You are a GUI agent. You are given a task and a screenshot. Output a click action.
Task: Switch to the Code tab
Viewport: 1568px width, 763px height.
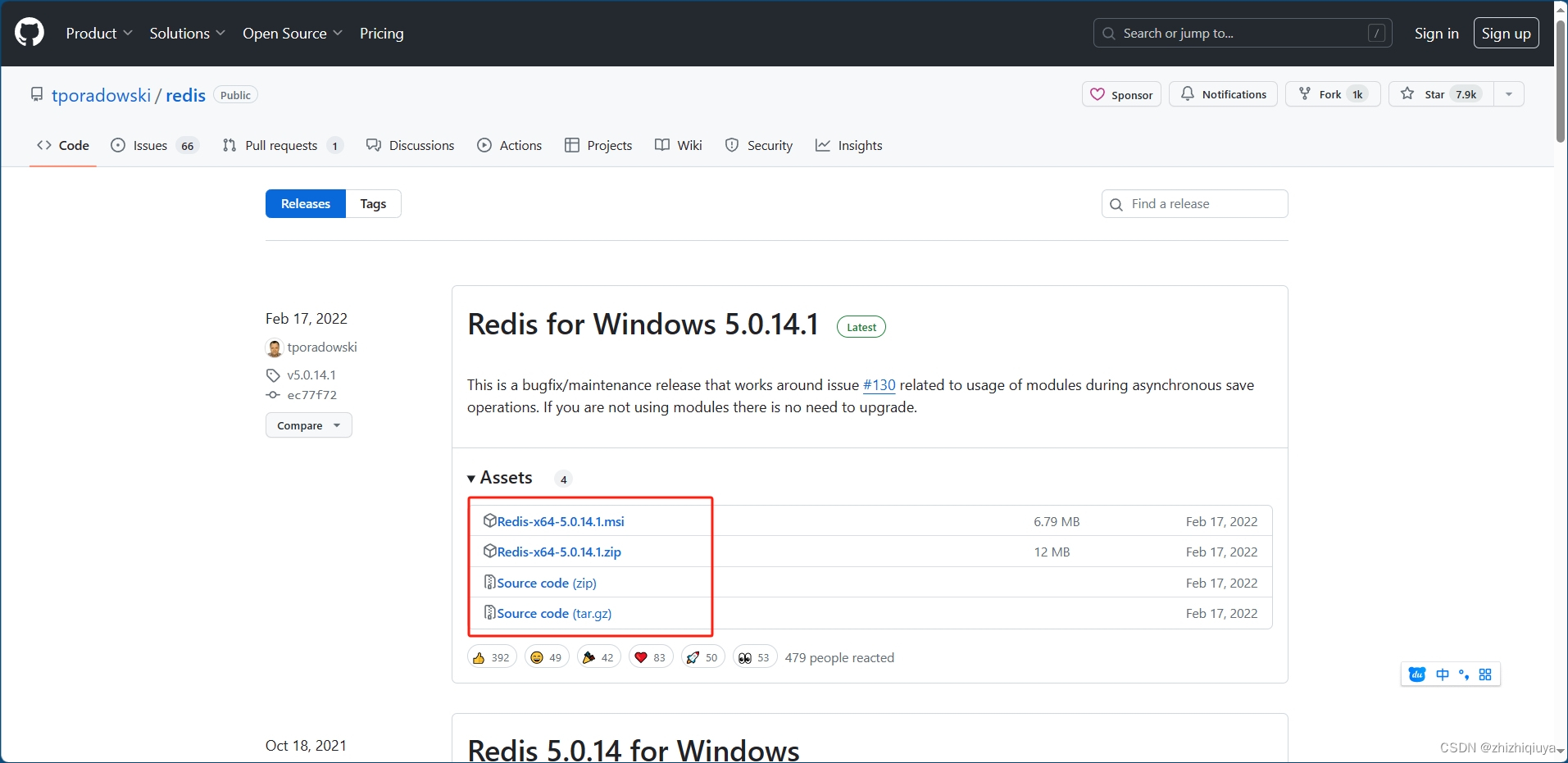(63, 145)
